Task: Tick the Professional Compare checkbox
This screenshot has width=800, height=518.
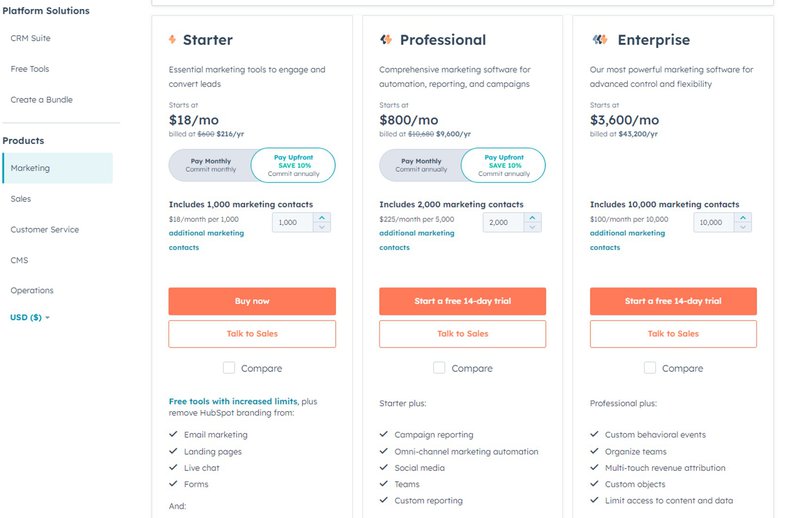Action: coord(439,368)
